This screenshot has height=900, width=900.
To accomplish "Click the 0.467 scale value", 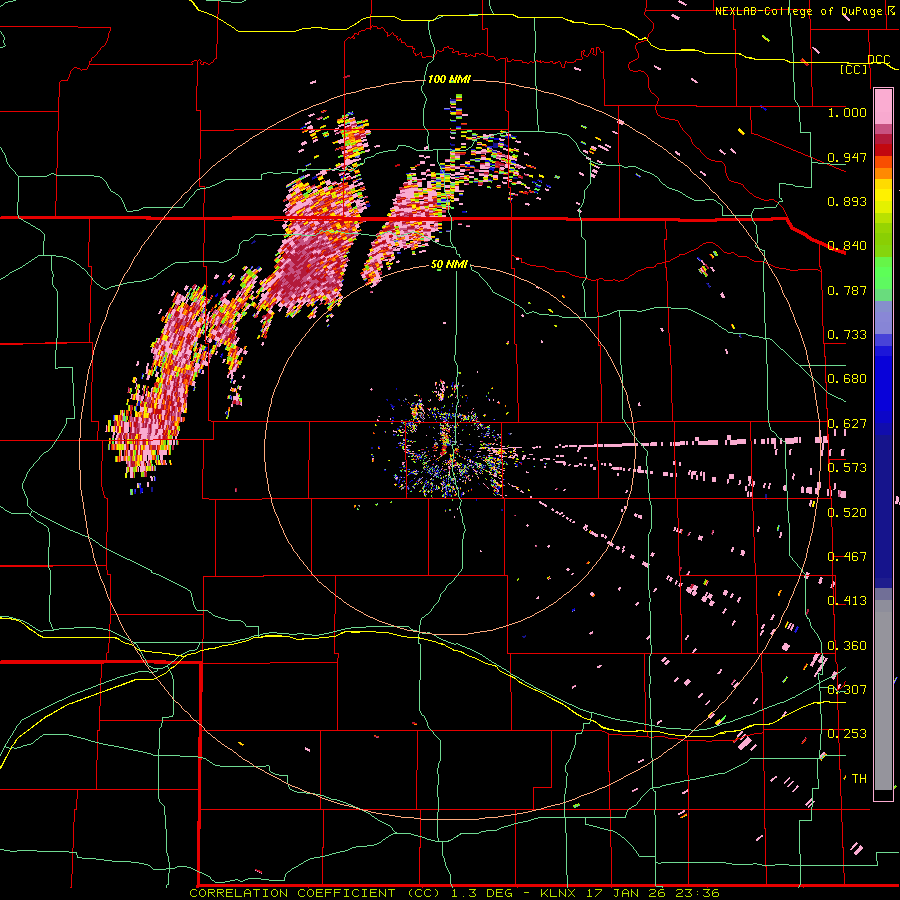I will (x=847, y=557).
